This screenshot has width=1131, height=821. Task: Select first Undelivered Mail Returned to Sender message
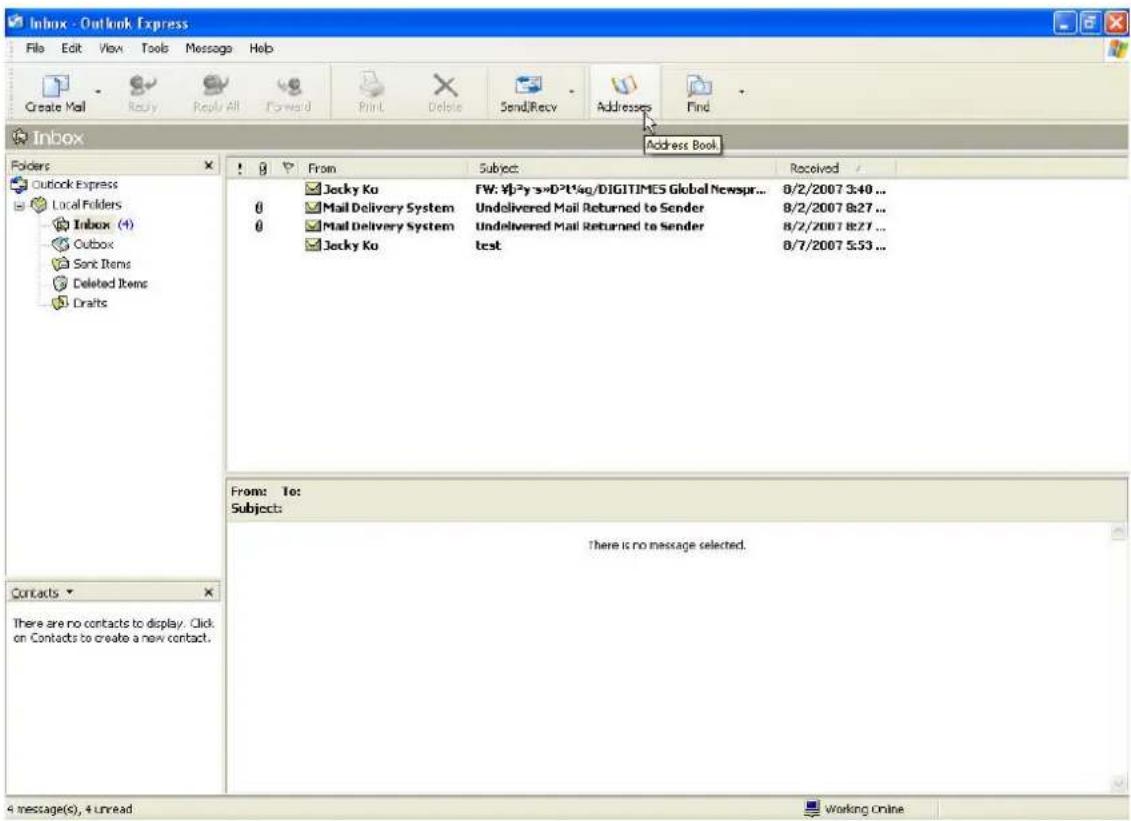point(560,208)
